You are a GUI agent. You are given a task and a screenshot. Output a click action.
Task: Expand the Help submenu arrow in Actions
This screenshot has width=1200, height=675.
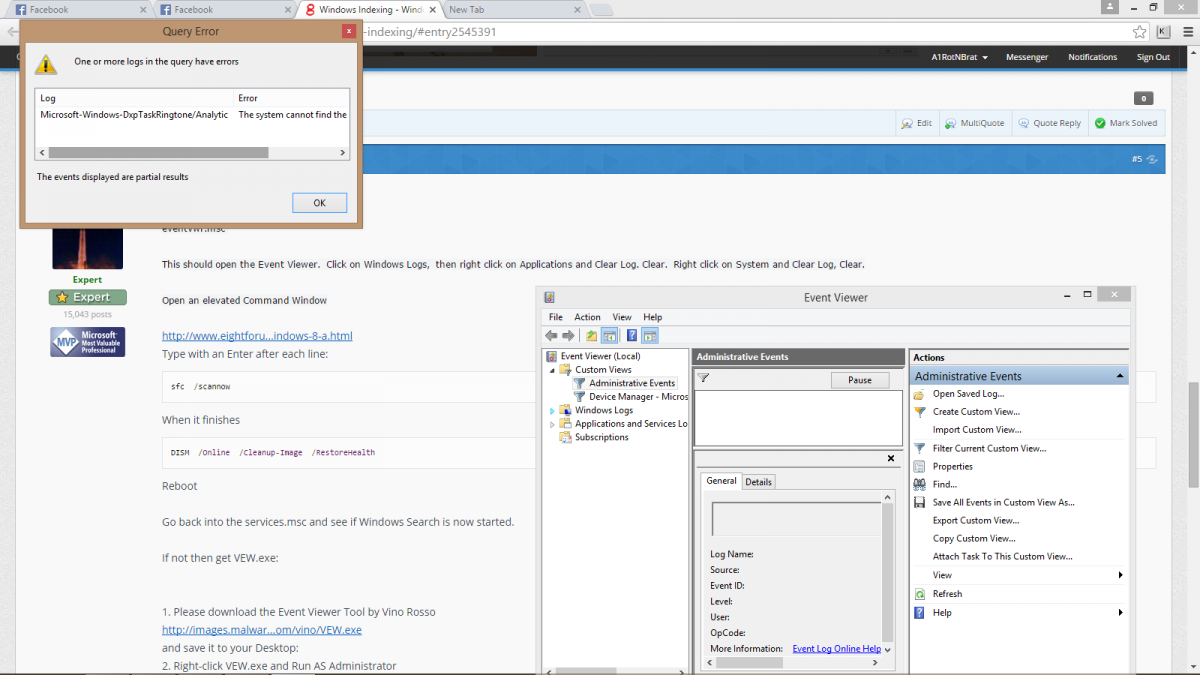click(x=1121, y=612)
